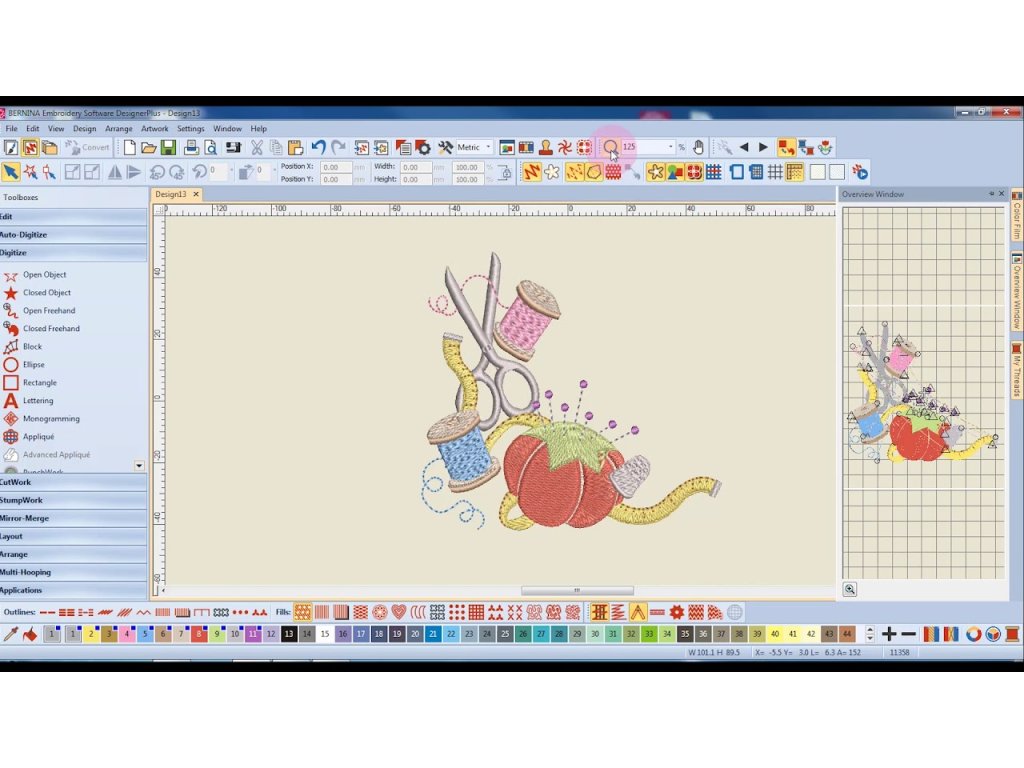Toggle the Show Grid button

coord(775,172)
